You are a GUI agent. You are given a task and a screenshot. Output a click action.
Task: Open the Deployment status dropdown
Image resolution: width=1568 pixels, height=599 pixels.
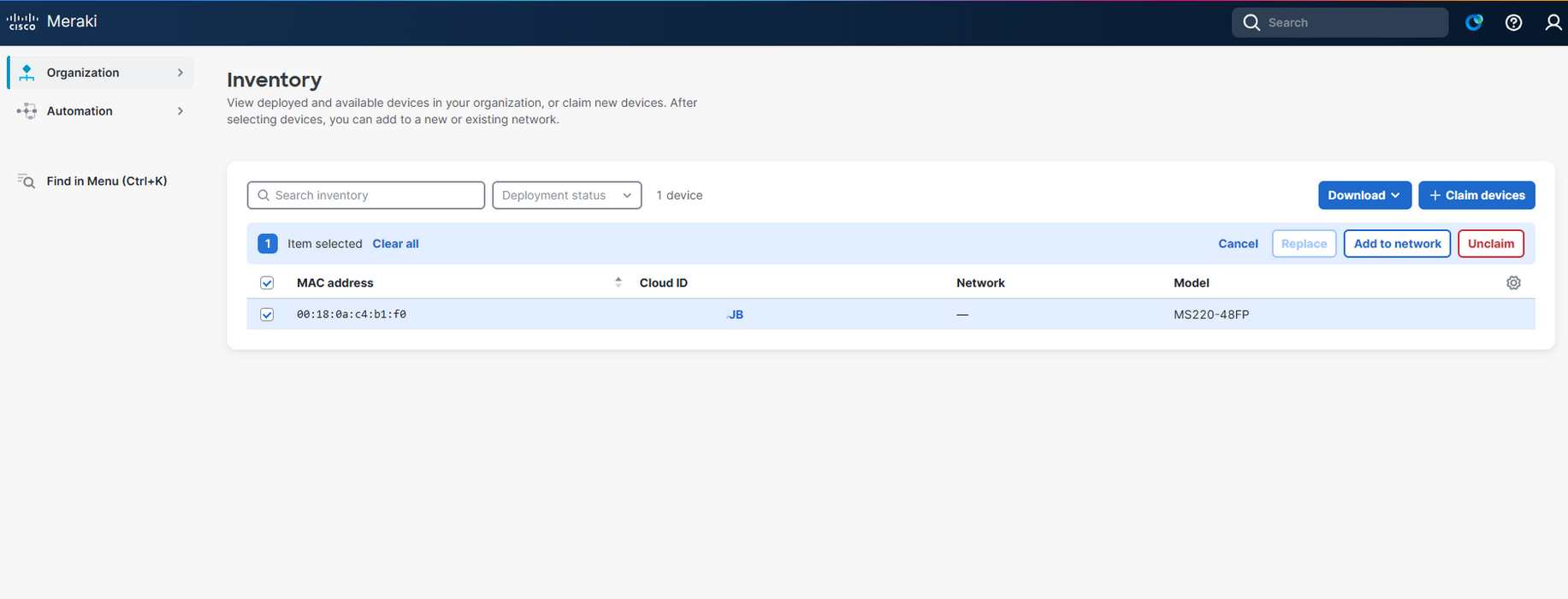click(567, 195)
